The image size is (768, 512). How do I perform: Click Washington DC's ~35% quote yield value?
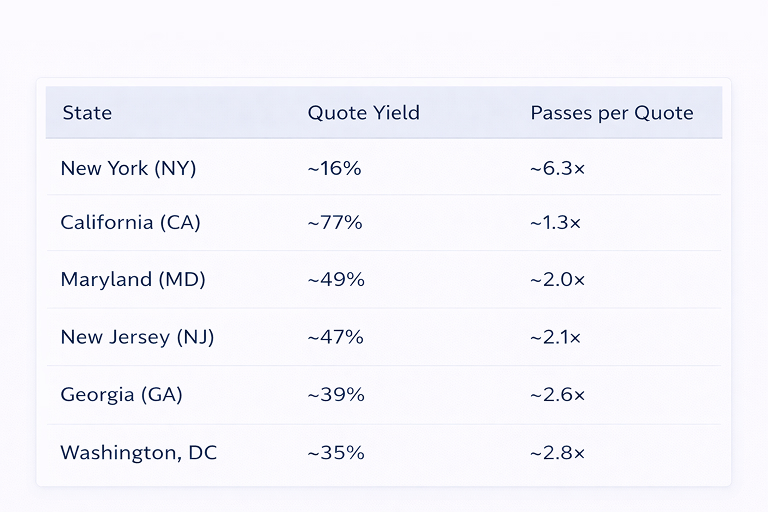point(335,453)
